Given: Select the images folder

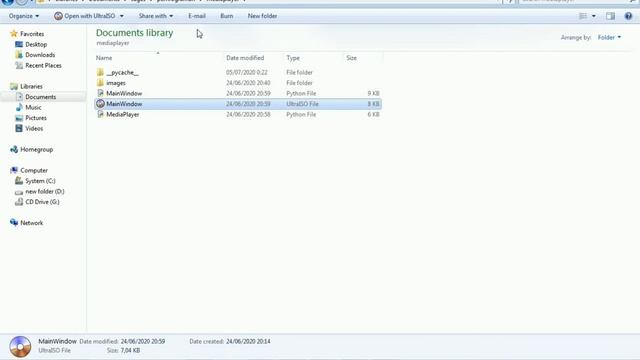Looking at the screenshot, I should point(116,83).
